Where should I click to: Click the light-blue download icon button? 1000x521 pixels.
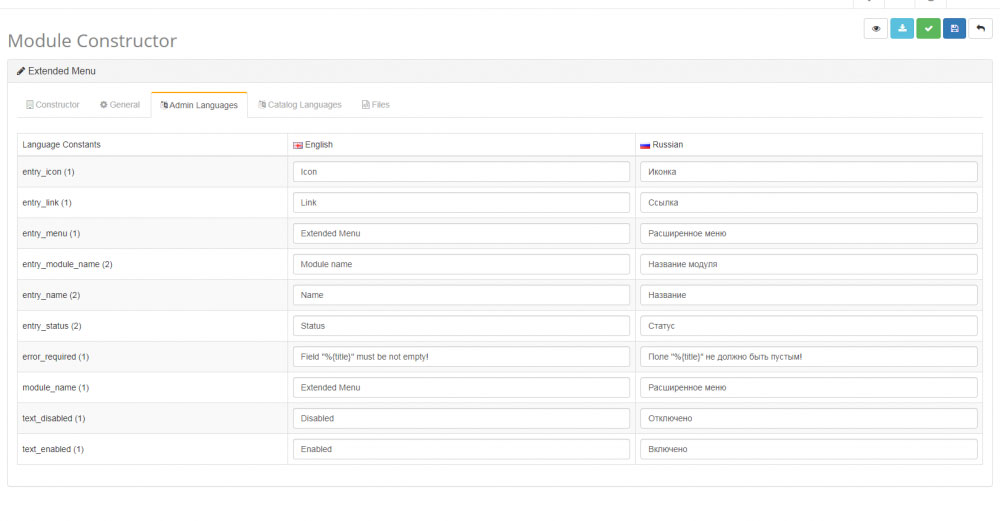coord(903,29)
